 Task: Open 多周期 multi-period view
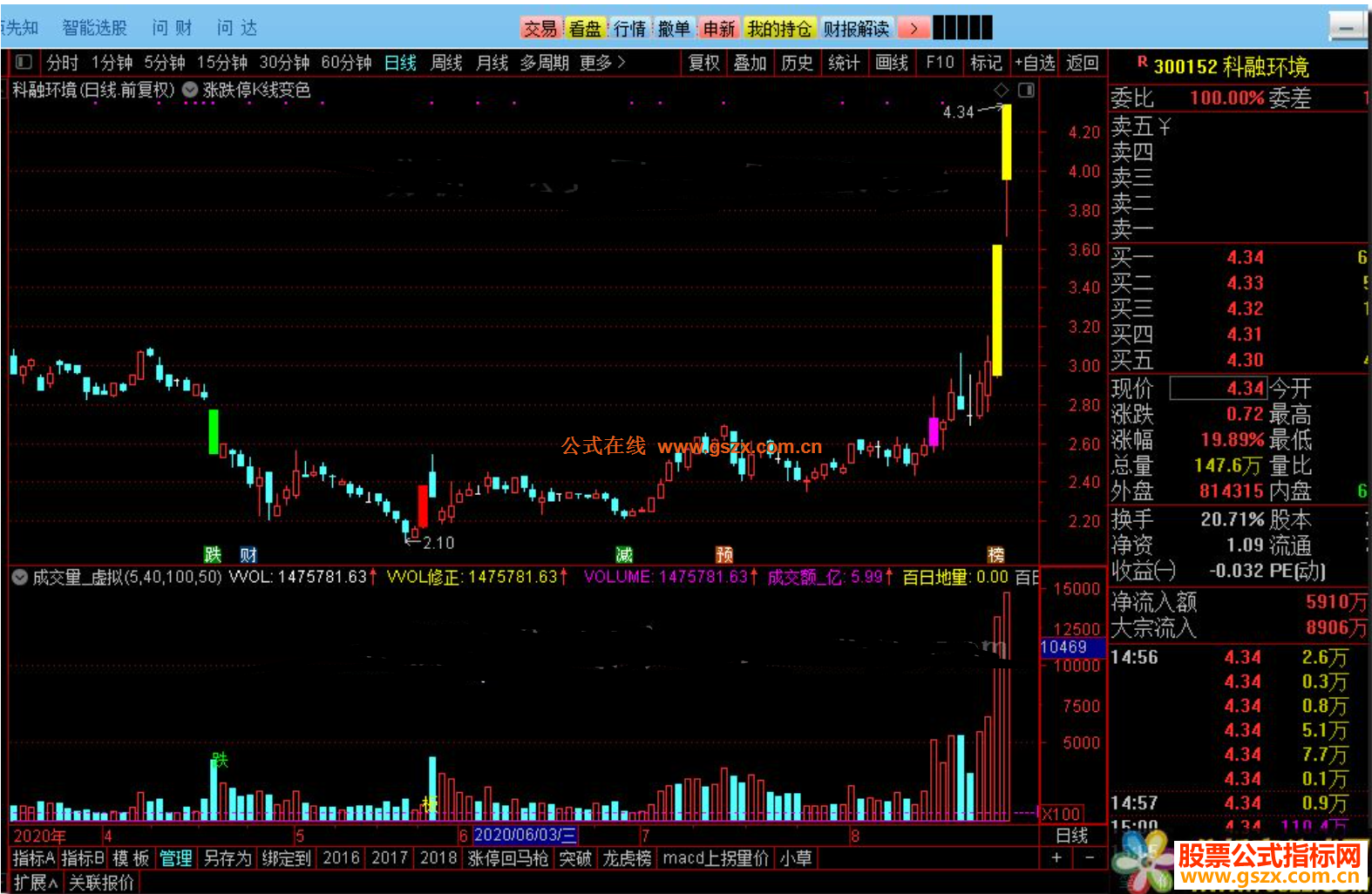544,63
